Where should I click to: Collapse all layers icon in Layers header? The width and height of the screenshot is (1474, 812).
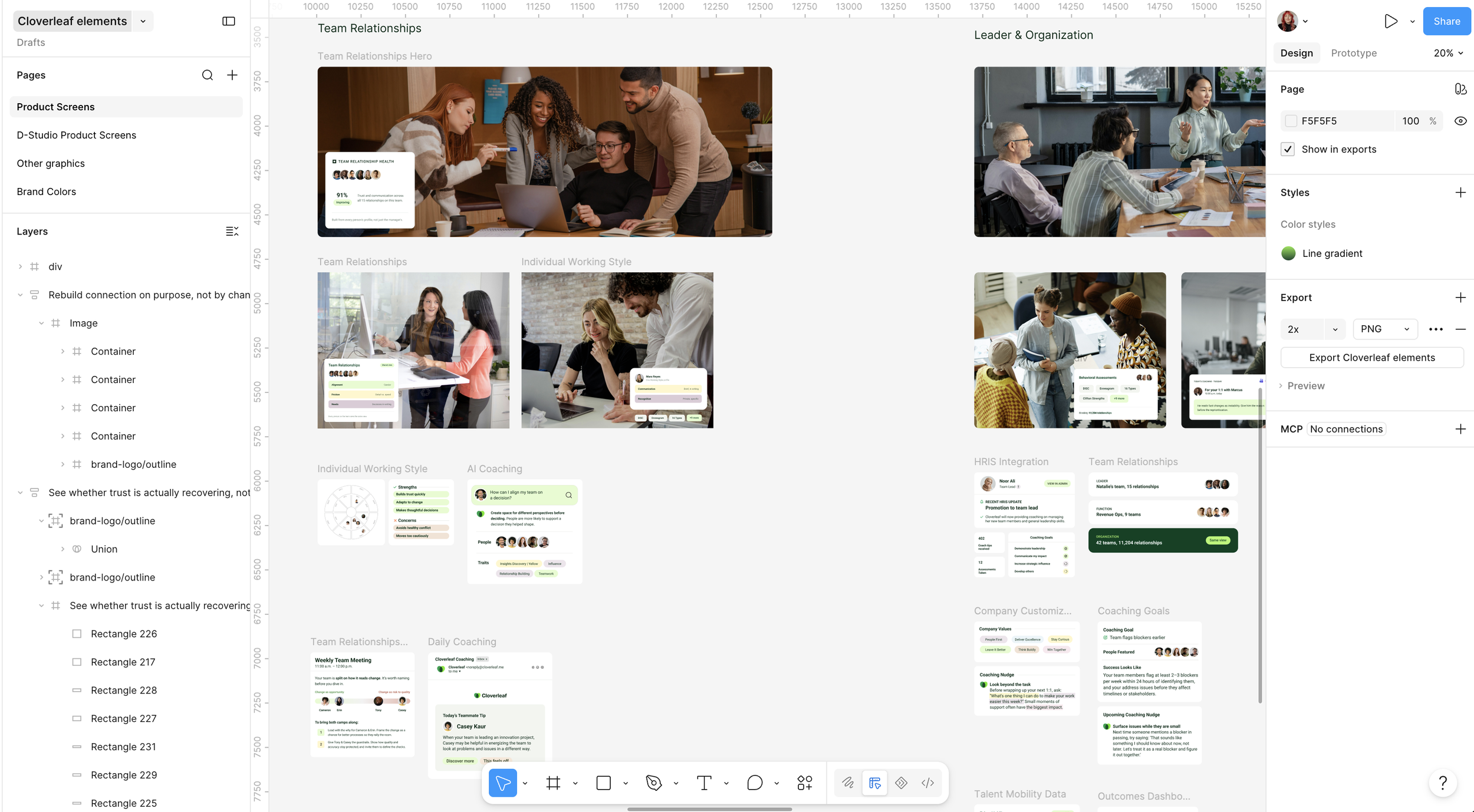click(x=232, y=231)
